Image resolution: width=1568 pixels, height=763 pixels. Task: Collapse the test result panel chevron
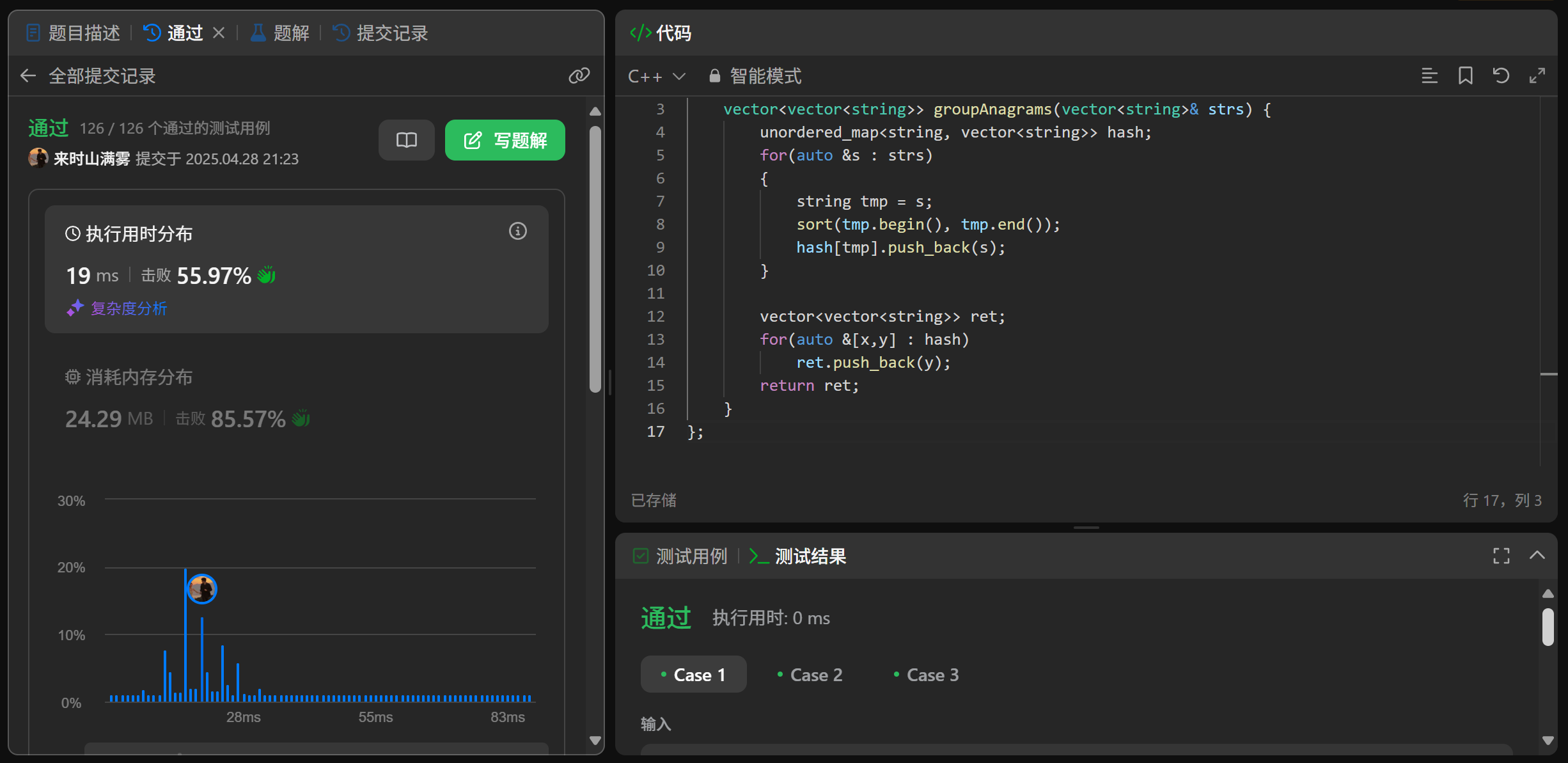tap(1537, 556)
